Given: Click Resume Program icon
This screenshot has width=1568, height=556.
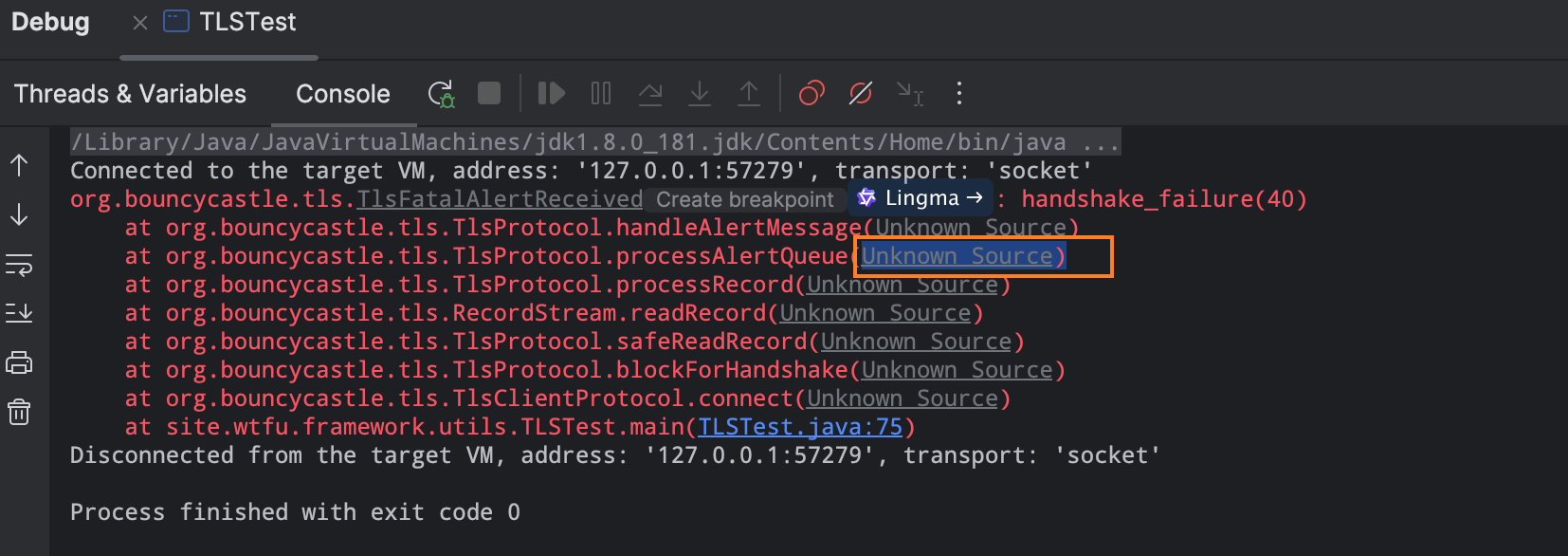Looking at the screenshot, I should tap(551, 94).
